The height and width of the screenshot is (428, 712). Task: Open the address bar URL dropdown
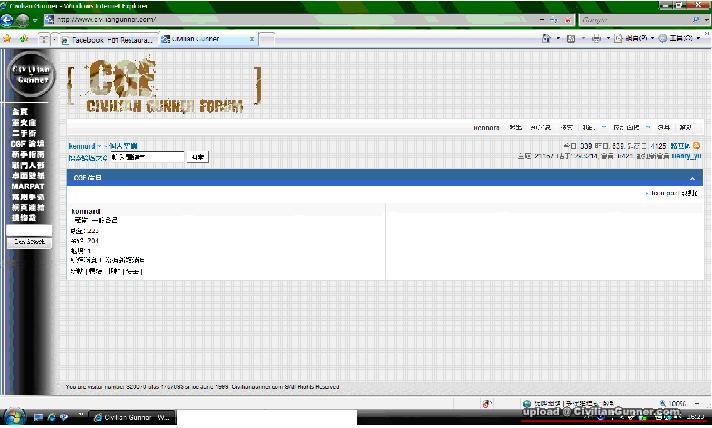tap(541, 19)
